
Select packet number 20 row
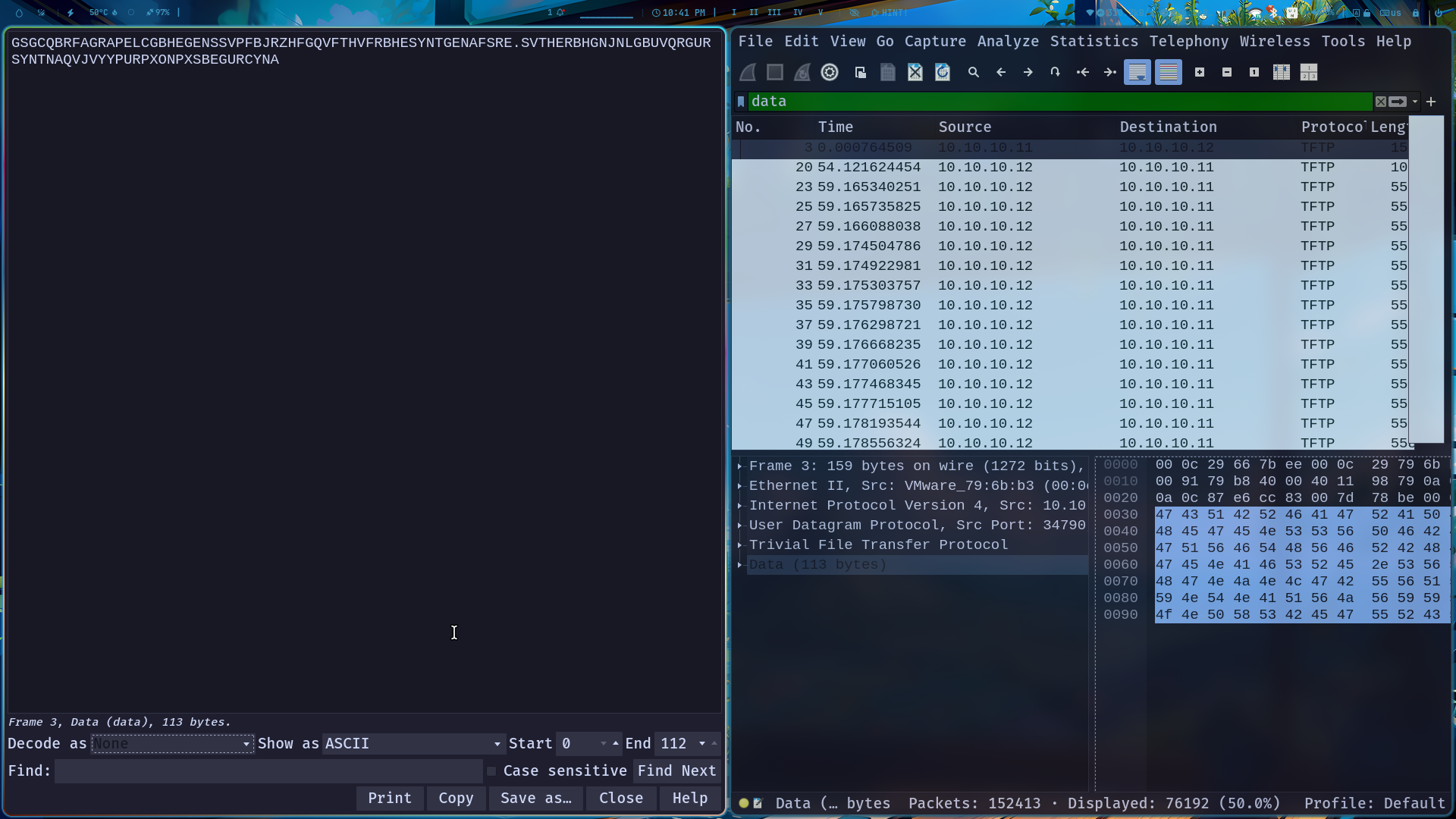pyautogui.click(x=1069, y=168)
